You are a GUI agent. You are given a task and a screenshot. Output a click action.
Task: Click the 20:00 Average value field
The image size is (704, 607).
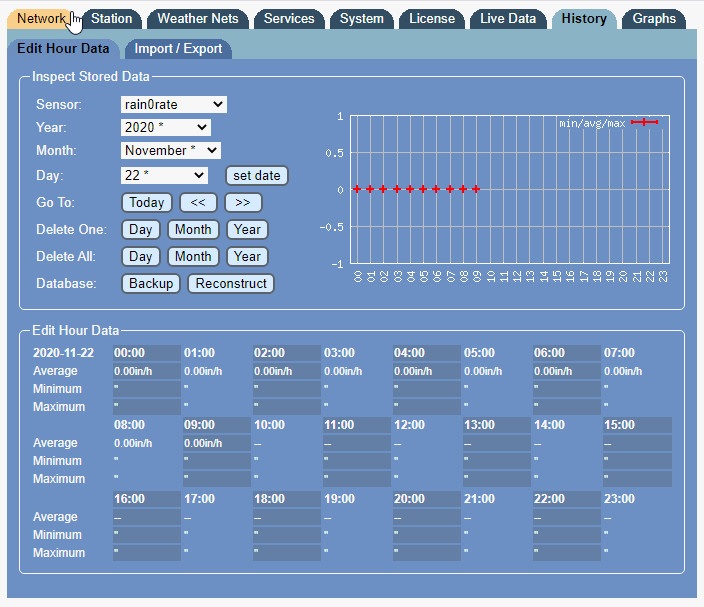coord(427,517)
